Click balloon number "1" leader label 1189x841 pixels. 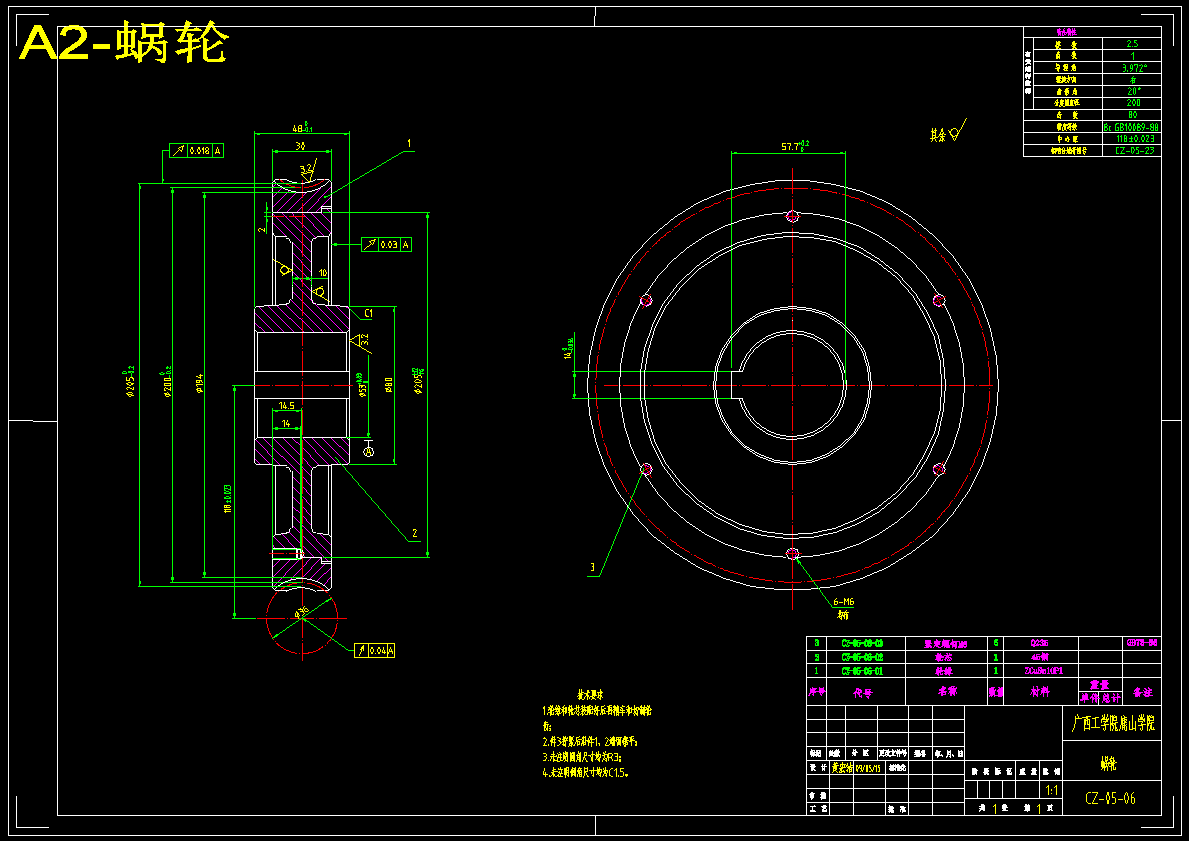(x=409, y=143)
